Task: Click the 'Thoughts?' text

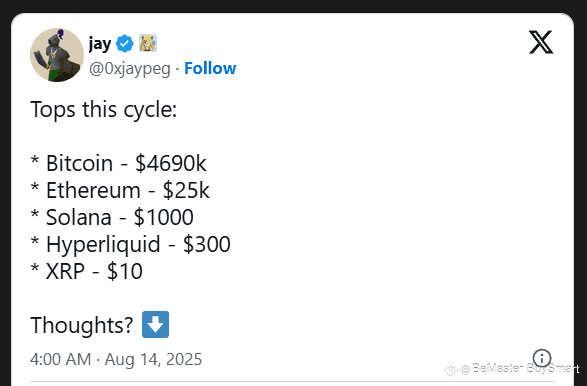Action: coord(82,325)
